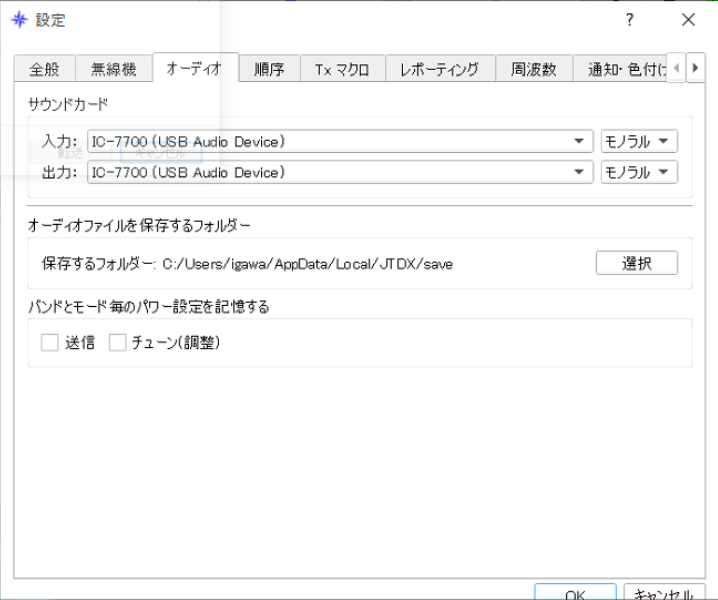
Task: Switch to the 無線機 tab
Action: (114, 69)
